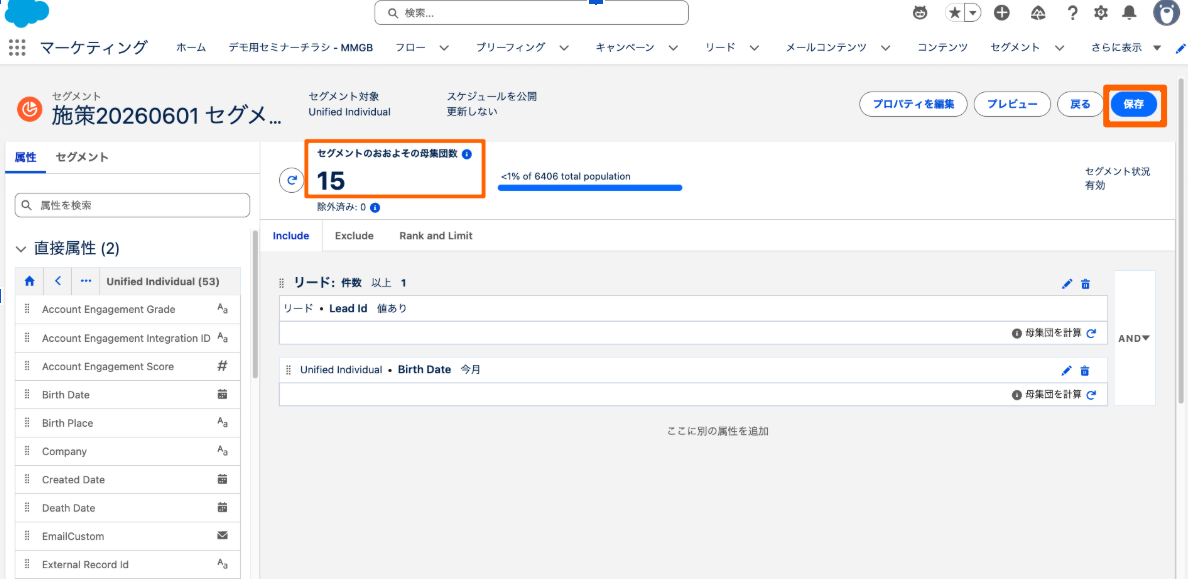Select the Include tab
Viewport: 1188px width, 579px height.
click(291, 236)
